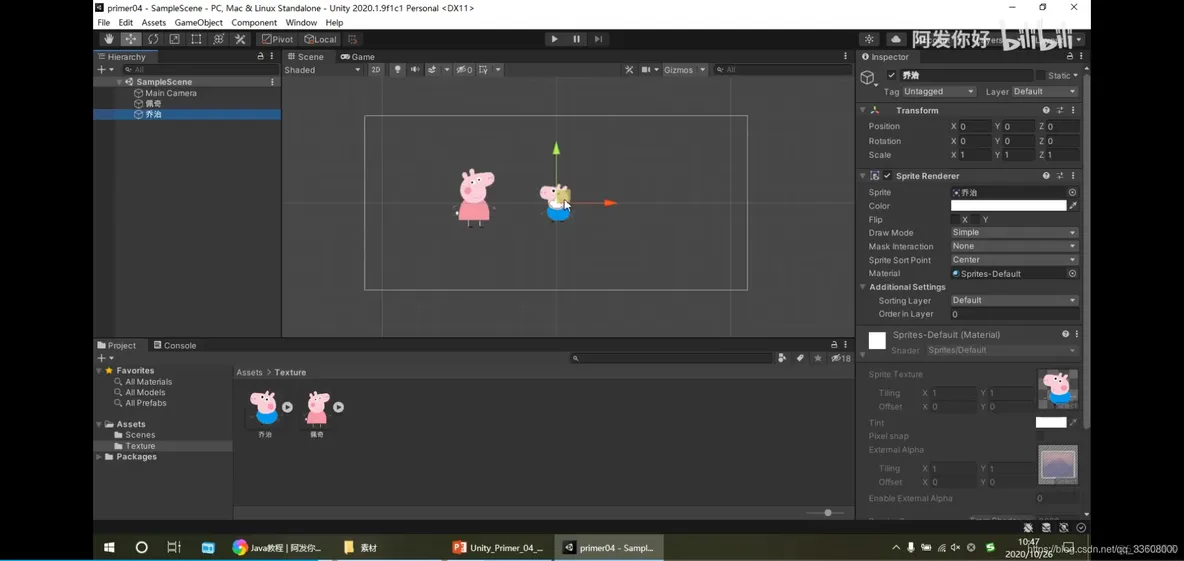Screen dimensions: 1184x561
Task: Open scene component tools icon
Action: (x=629, y=69)
